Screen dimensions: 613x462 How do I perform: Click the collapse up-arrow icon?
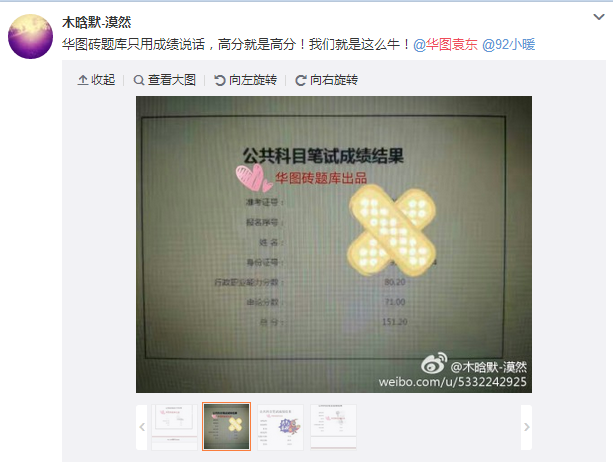click(x=82, y=80)
